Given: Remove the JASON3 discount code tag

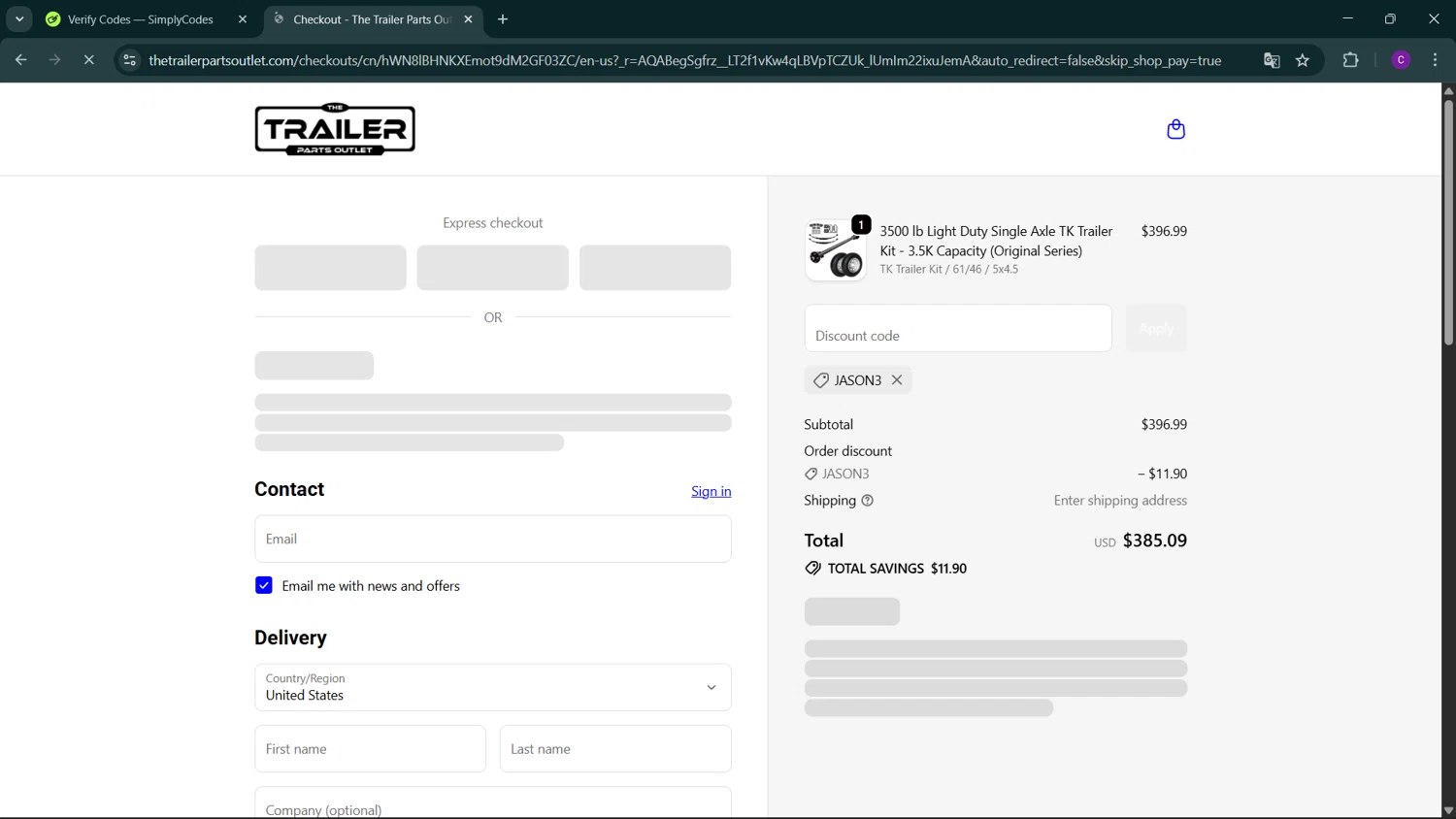Looking at the screenshot, I should click(x=897, y=380).
